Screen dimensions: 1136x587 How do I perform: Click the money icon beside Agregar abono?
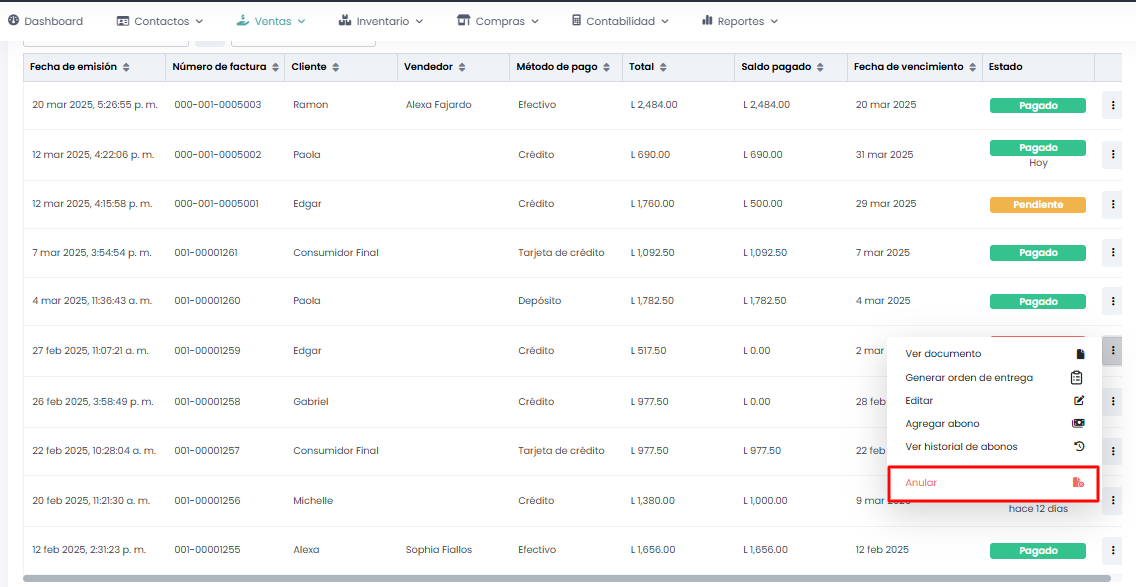[1078, 424]
